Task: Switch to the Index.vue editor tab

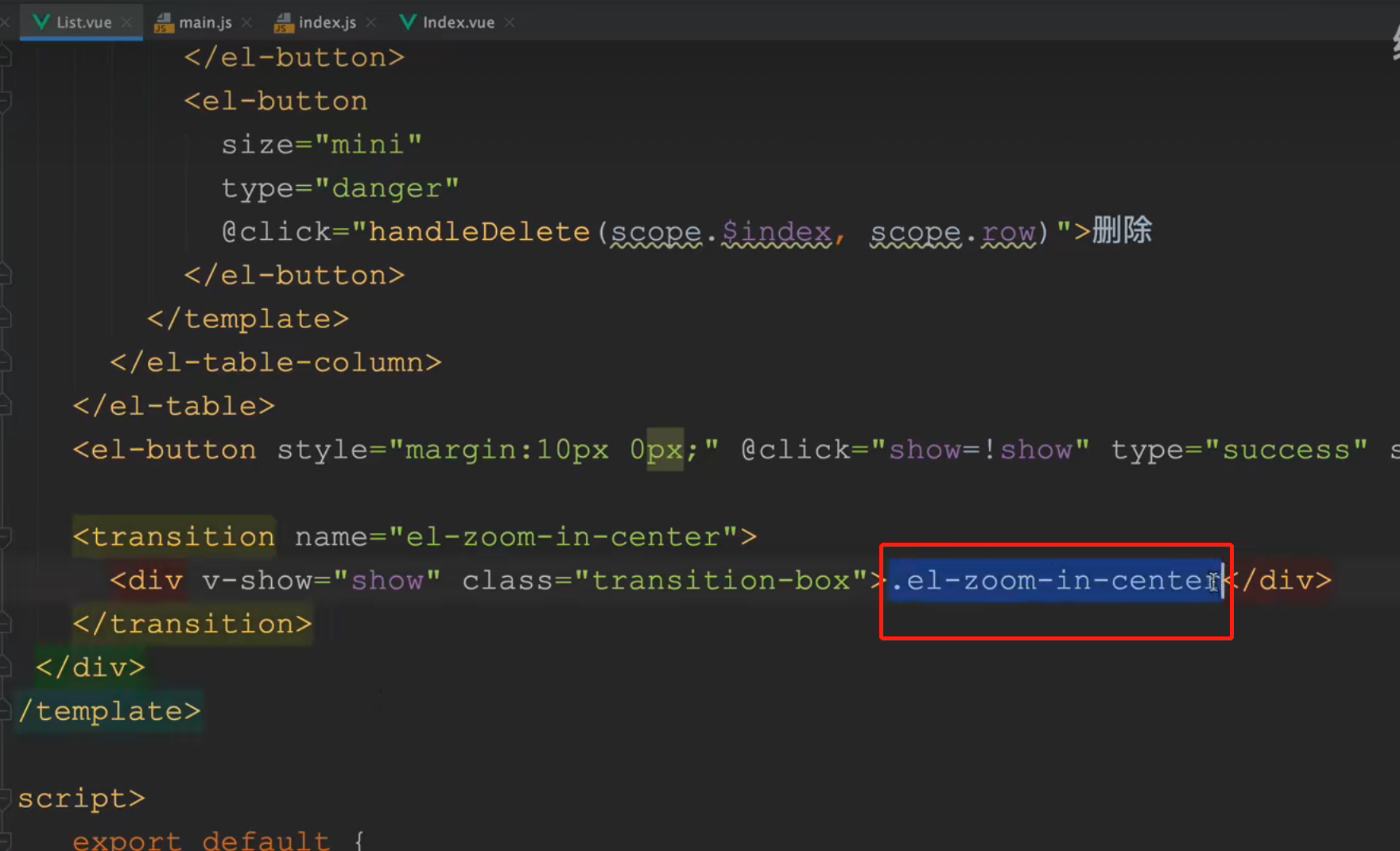Action: pos(459,22)
